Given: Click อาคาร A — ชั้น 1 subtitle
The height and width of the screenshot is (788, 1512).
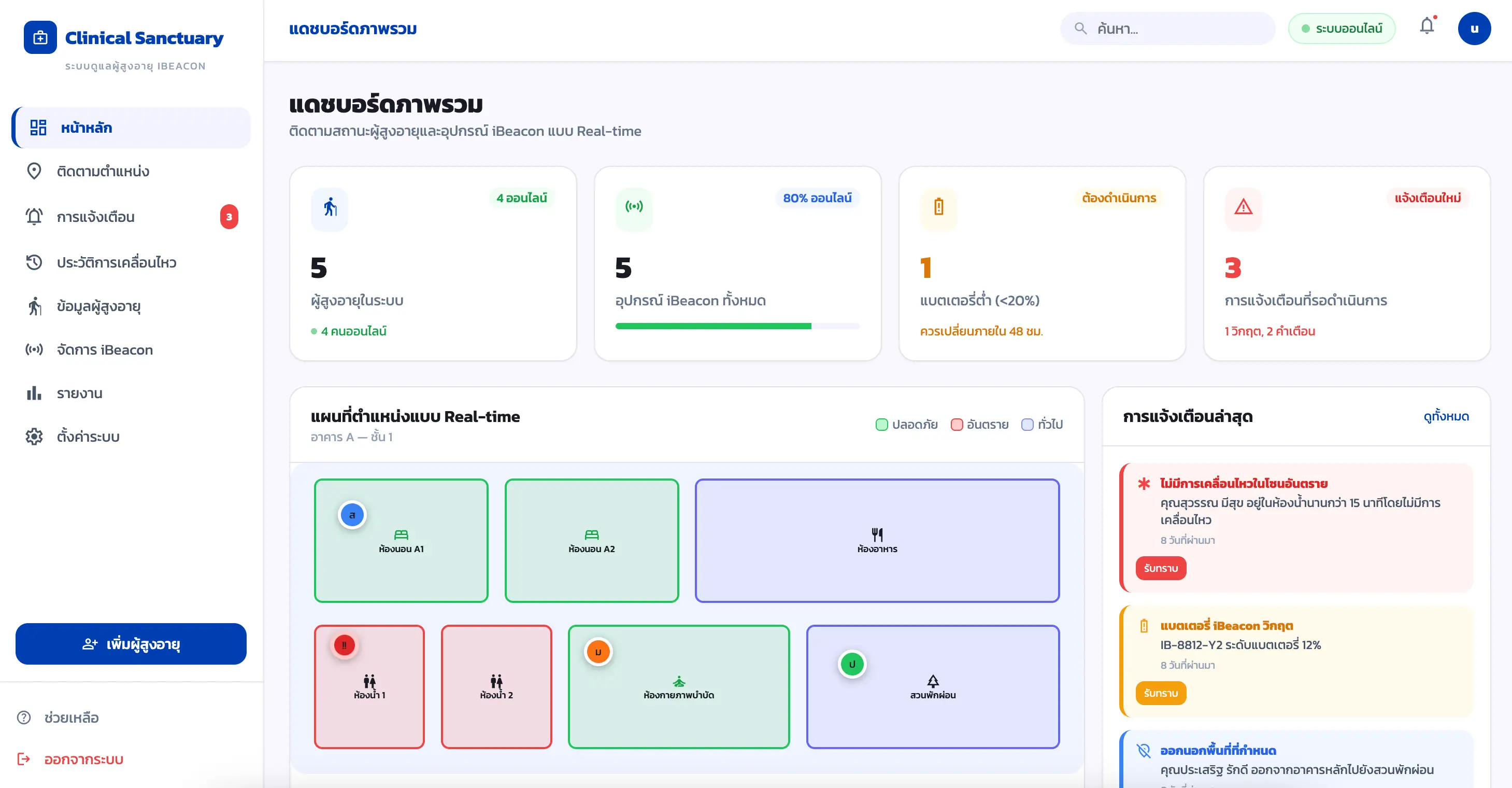Looking at the screenshot, I should point(351,437).
